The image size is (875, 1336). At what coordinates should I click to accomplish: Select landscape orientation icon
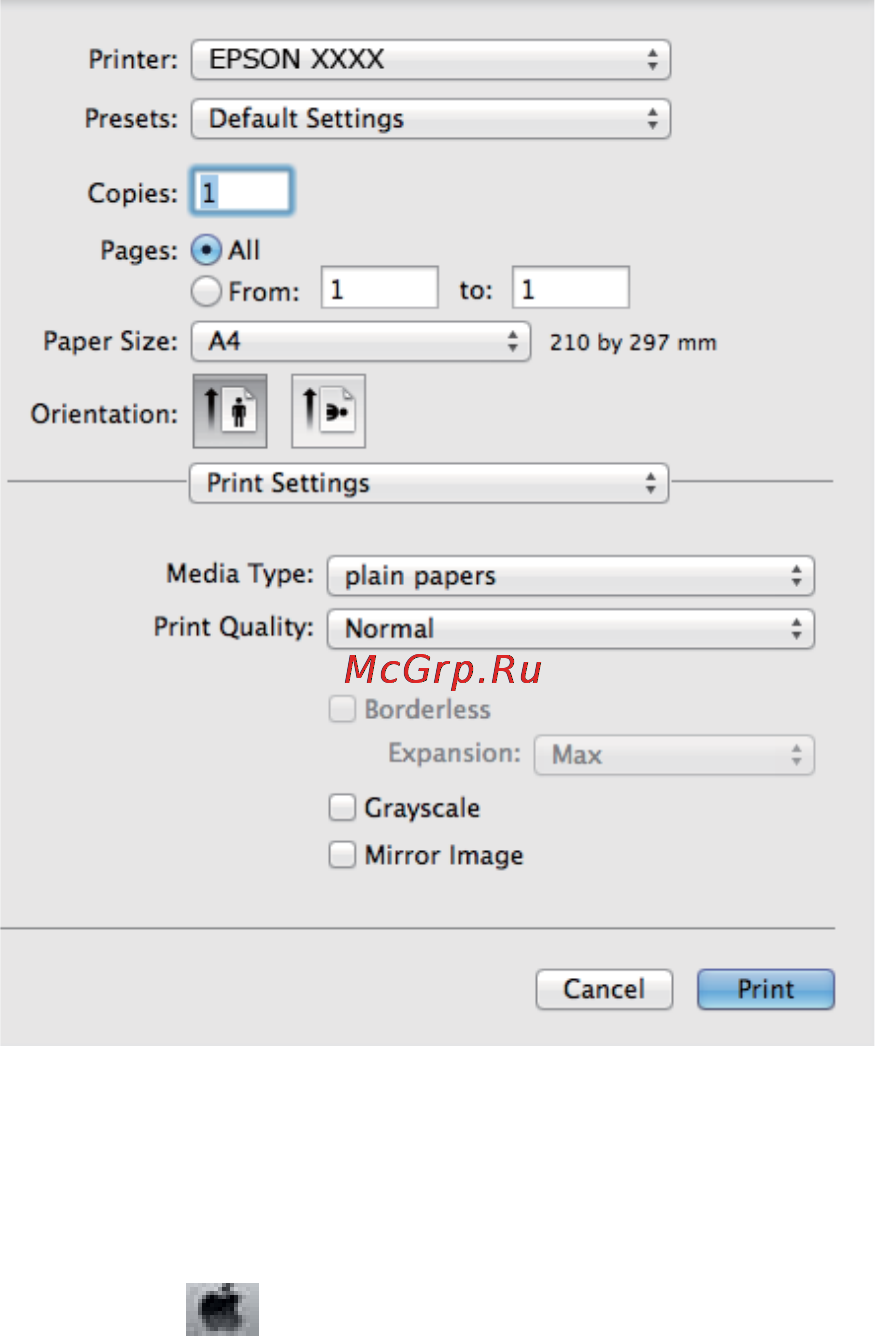point(327,410)
